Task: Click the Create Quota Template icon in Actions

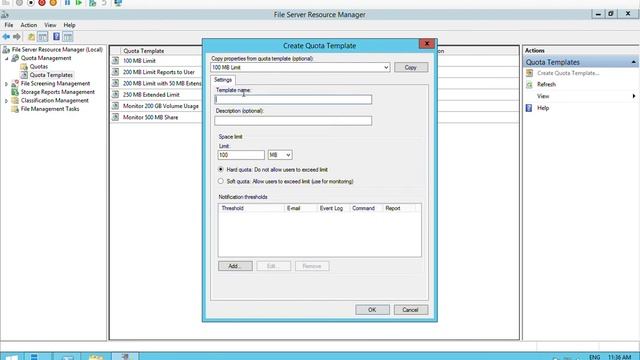Action: (529, 73)
